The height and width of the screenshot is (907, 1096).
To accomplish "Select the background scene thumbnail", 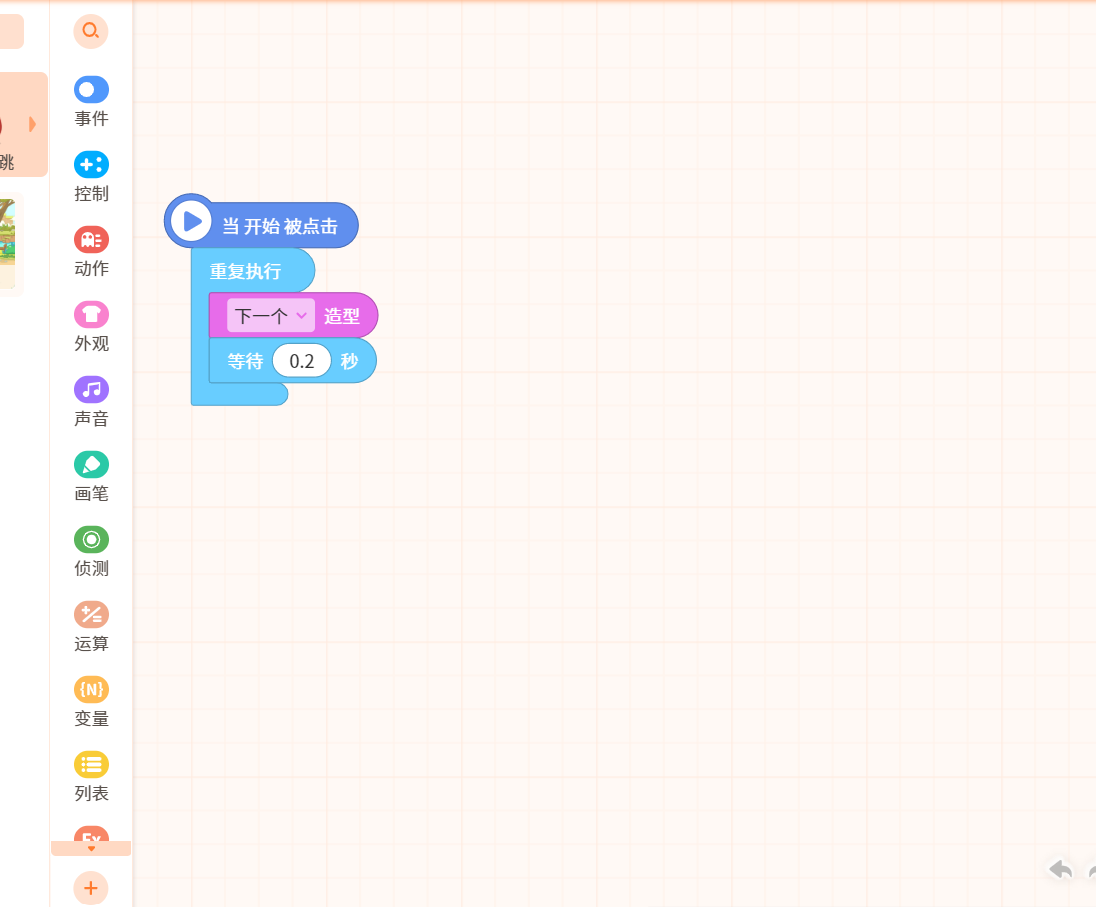I will pyautogui.click(x=8, y=243).
